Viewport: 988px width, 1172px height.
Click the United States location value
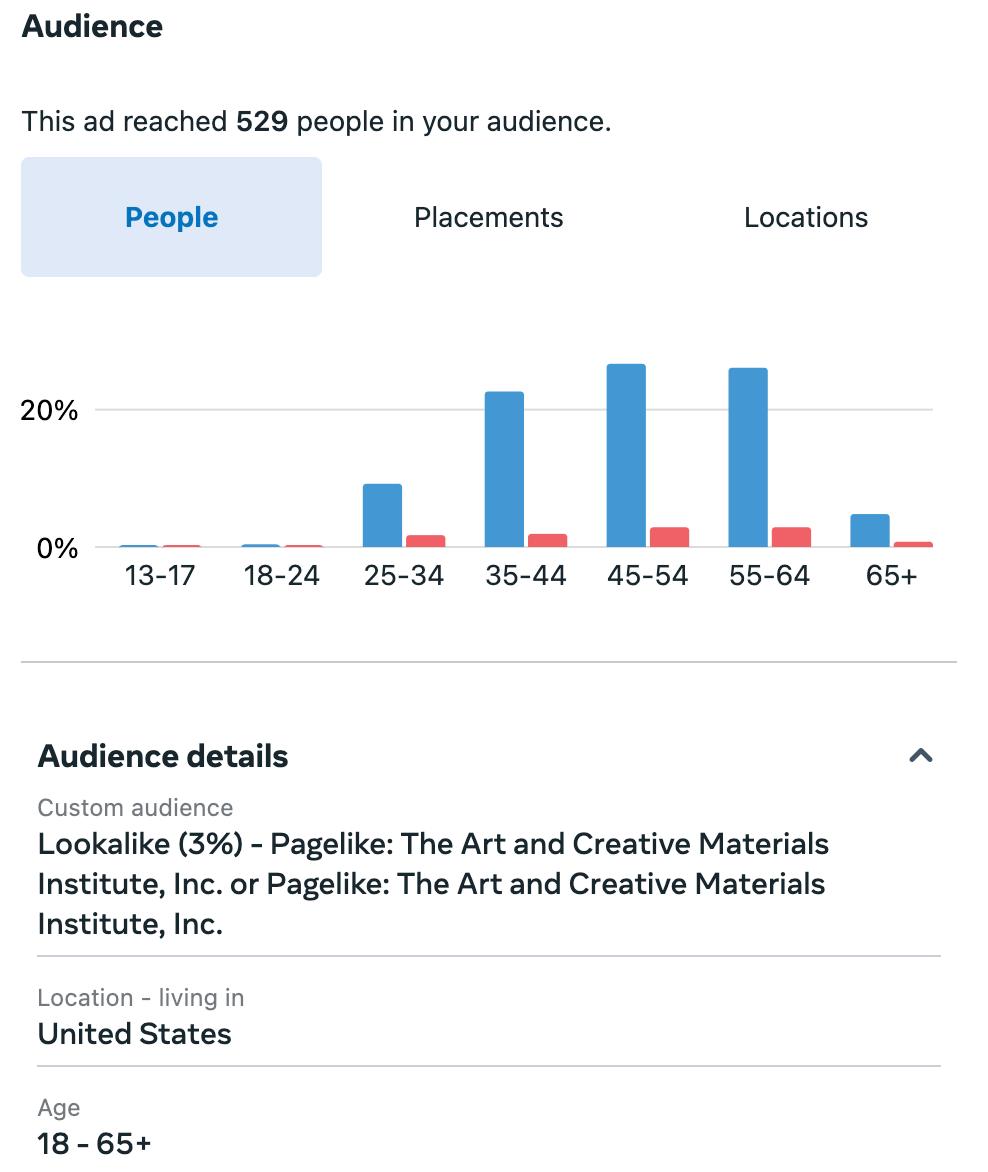tap(134, 1033)
